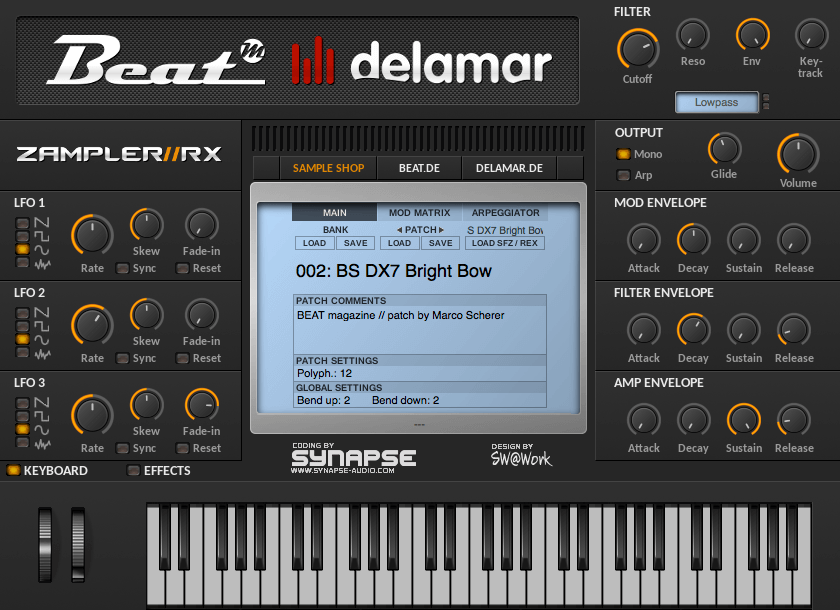Select square waveform for LFO 2

(22, 326)
